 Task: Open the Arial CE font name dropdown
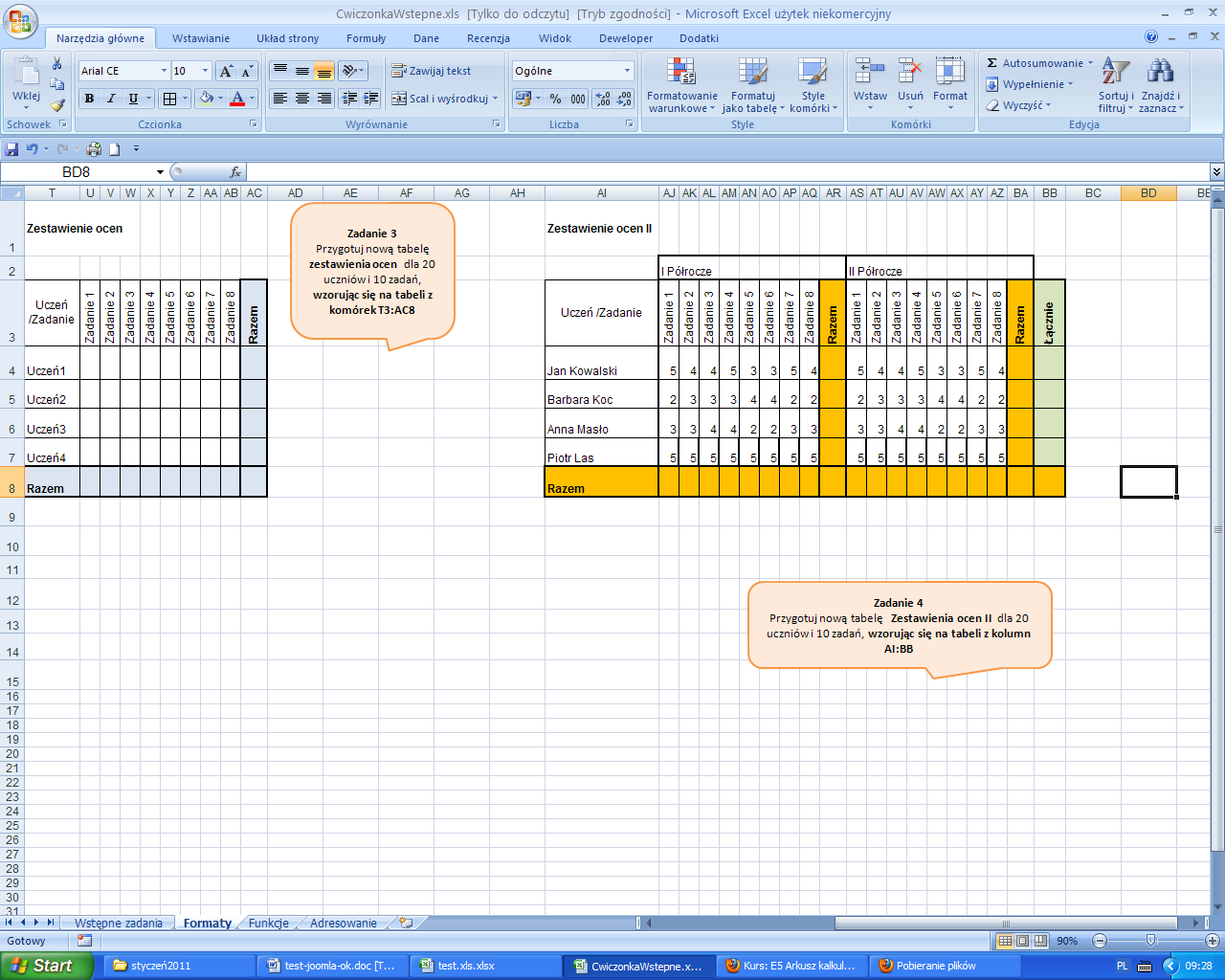tap(162, 71)
